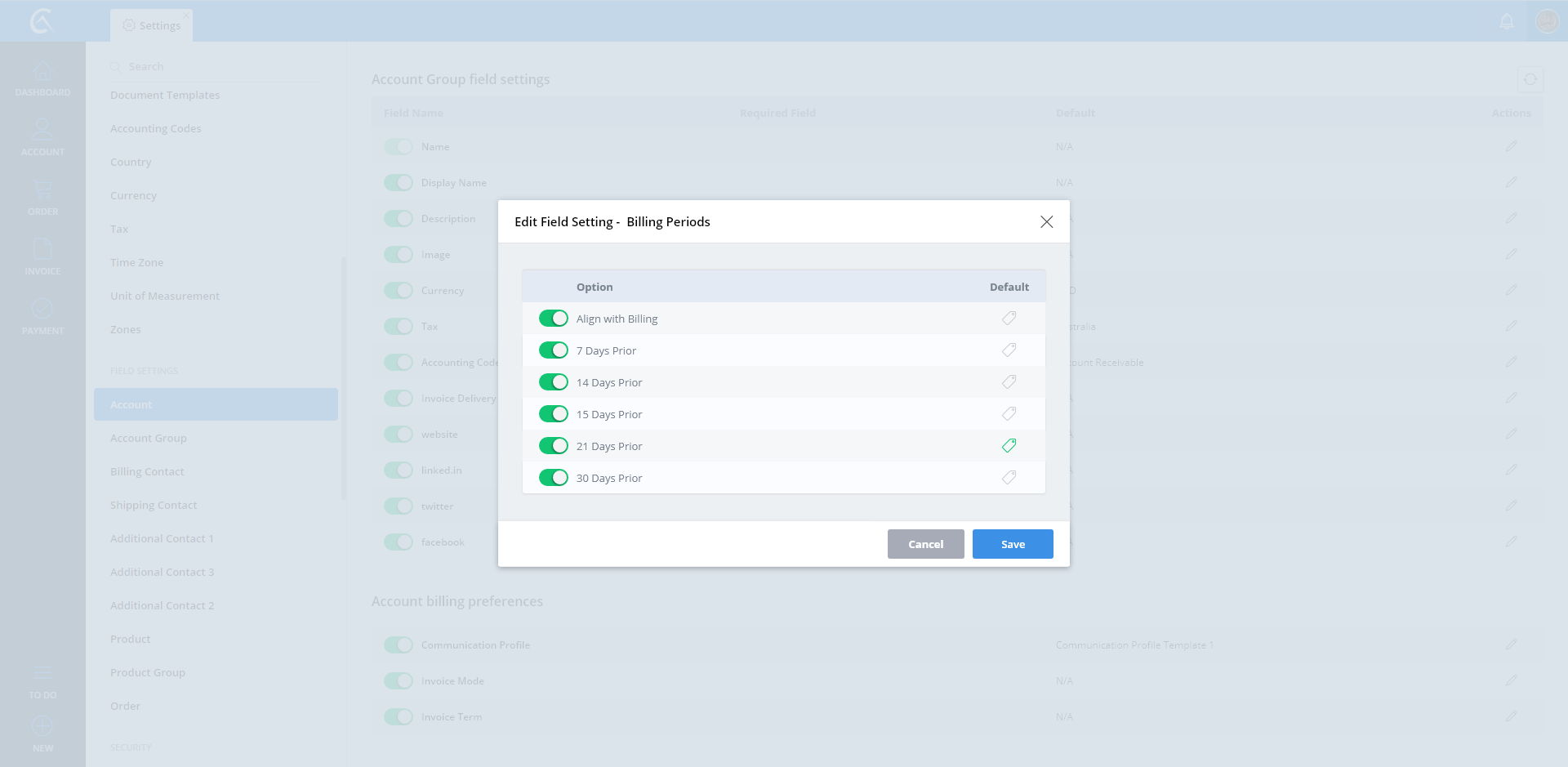Cancel editing the field setting
Viewport: 1568px width, 767px height.
click(x=925, y=544)
